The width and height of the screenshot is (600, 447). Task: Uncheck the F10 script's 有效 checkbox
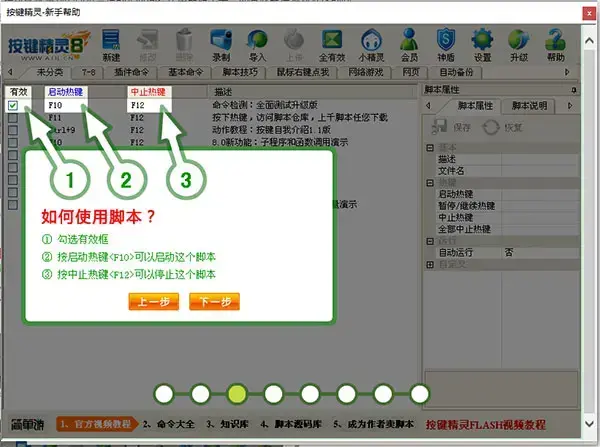pyautogui.click(x=13, y=105)
